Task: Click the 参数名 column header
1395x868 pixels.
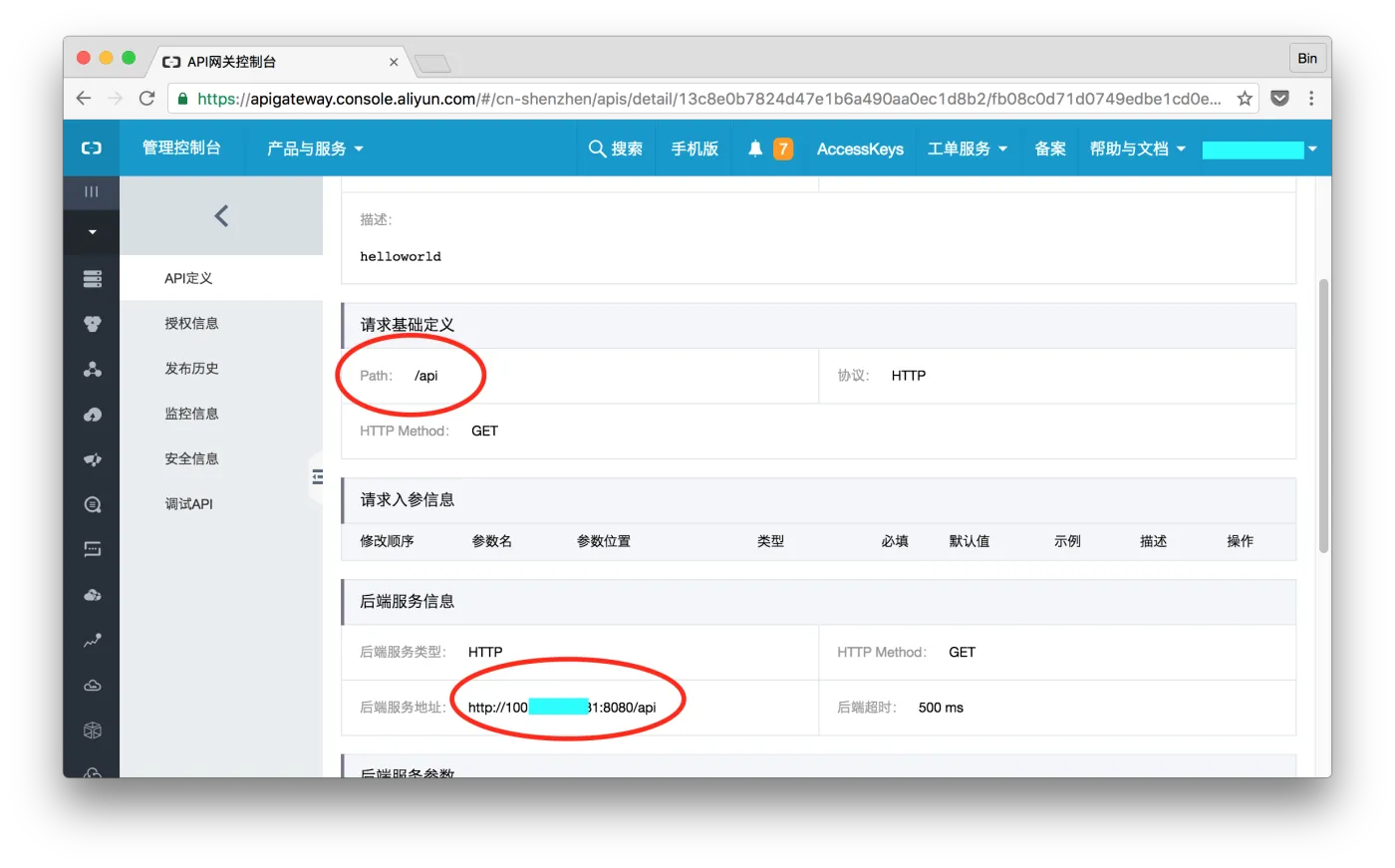Action: point(492,541)
